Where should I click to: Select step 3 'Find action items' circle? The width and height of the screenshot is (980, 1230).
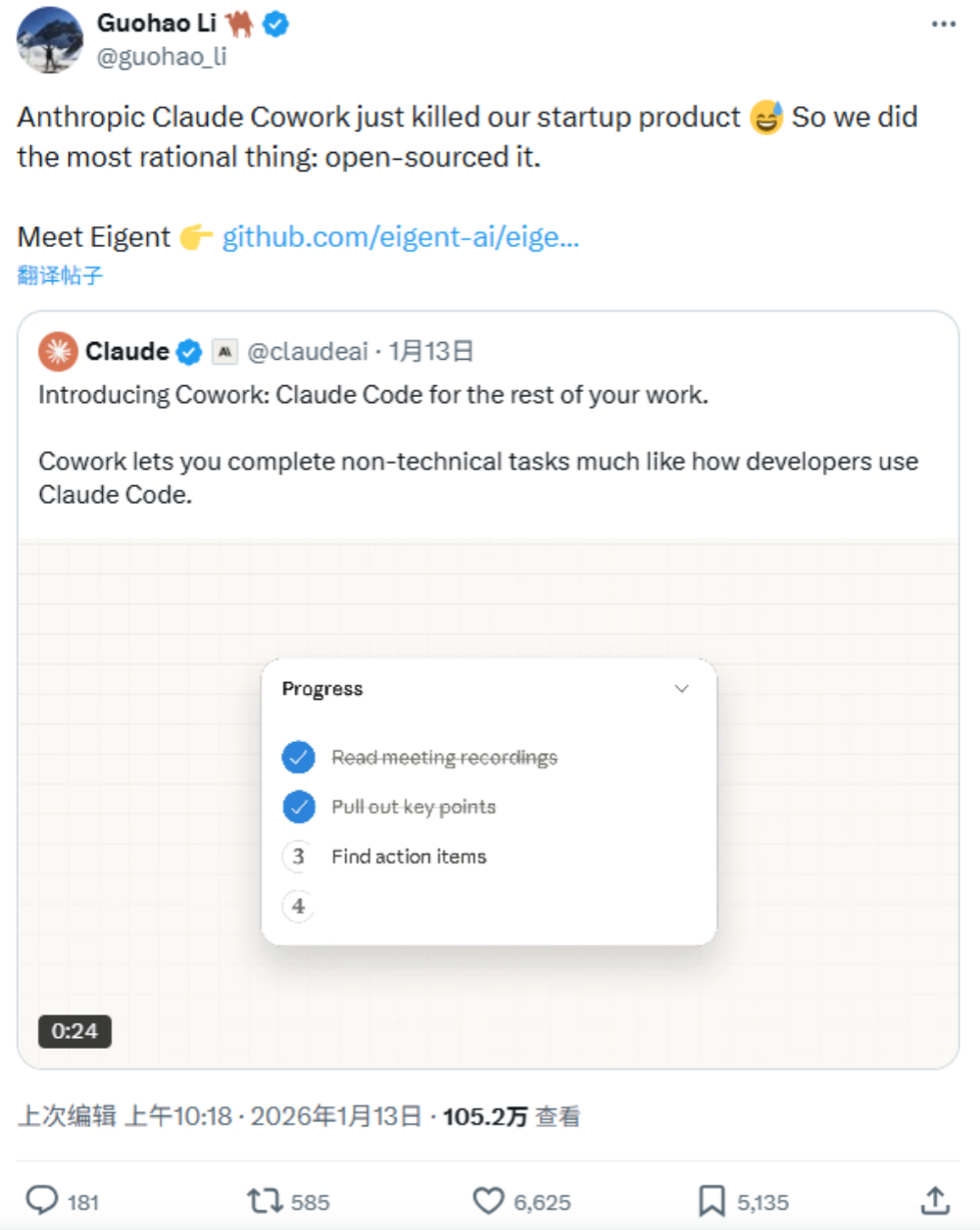[x=299, y=857]
